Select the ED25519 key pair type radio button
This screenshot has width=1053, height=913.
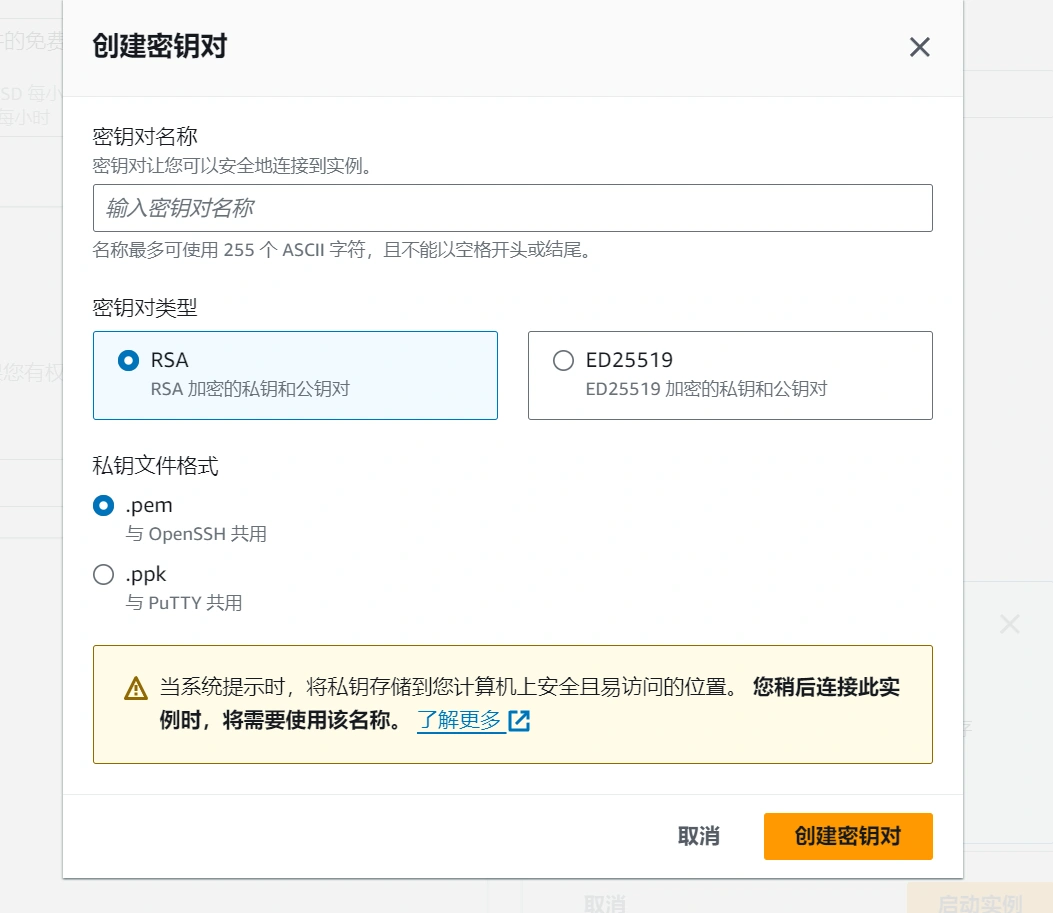coord(563,361)
